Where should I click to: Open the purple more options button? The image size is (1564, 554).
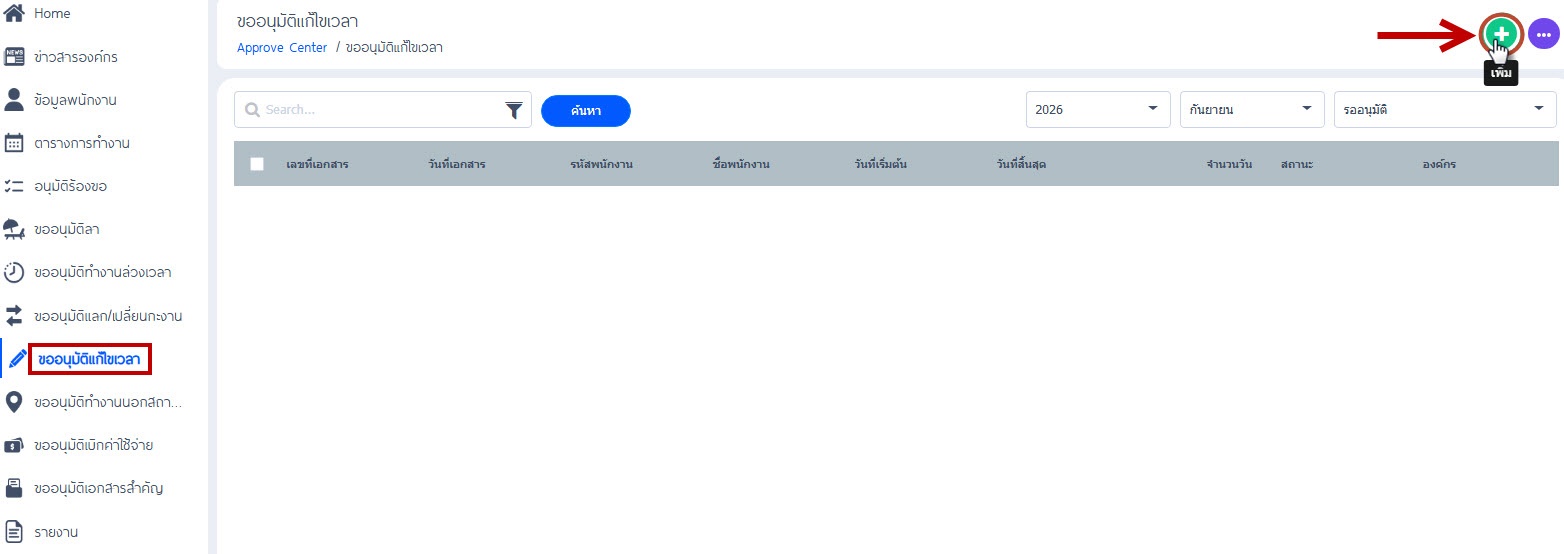(x=1543, y=35)
